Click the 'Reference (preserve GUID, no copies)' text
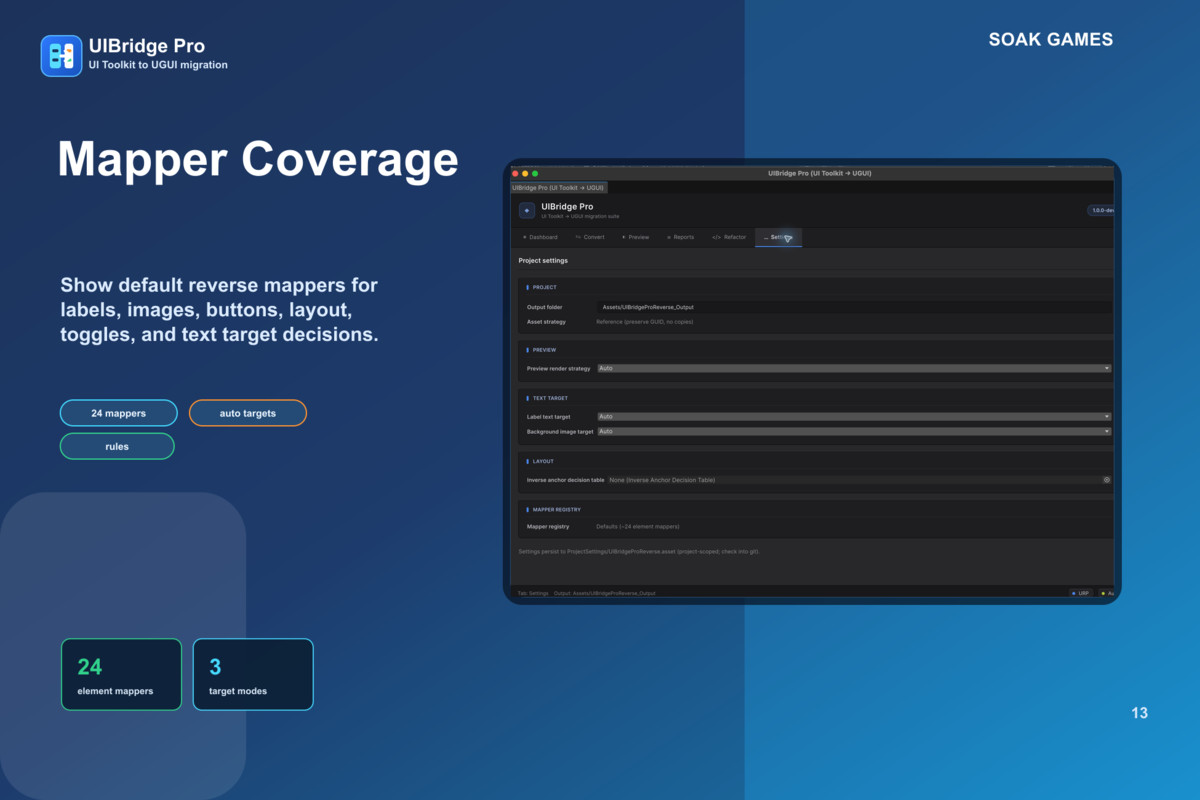The height and width of the screenshot is (800, 1200). (645, 322)
